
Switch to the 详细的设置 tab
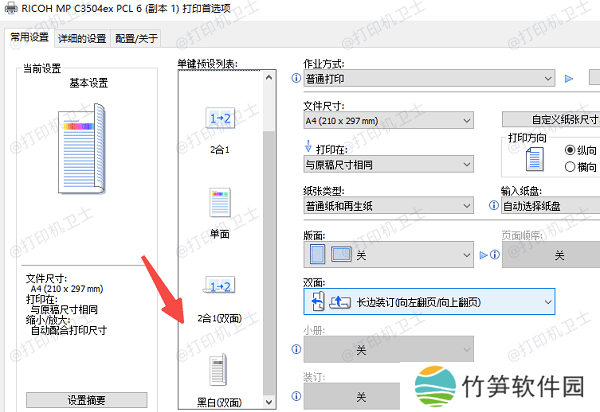[82, 39]
